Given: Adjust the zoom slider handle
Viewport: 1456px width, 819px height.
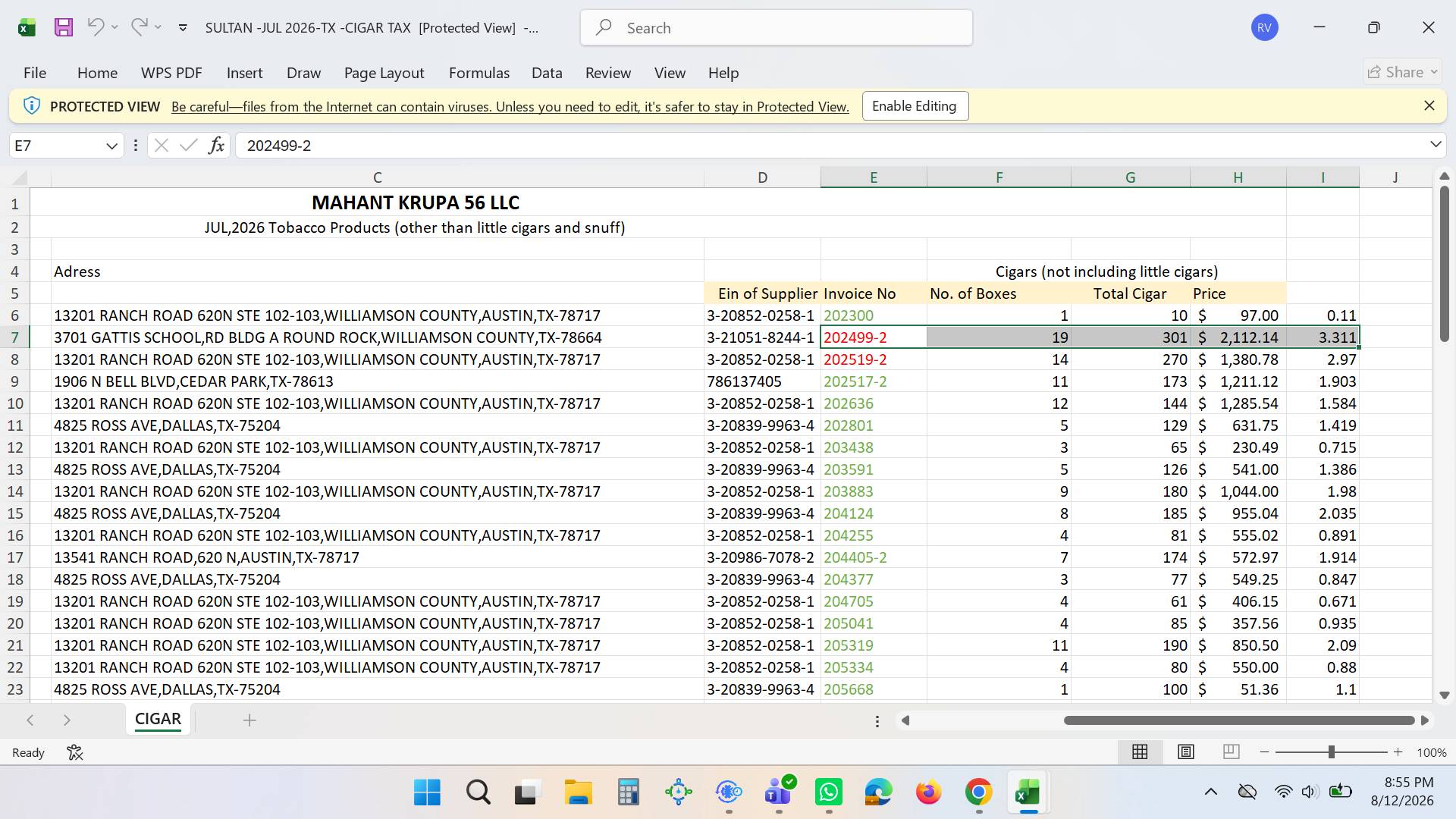Looking at the screenshot, I should coord(1331,752).
